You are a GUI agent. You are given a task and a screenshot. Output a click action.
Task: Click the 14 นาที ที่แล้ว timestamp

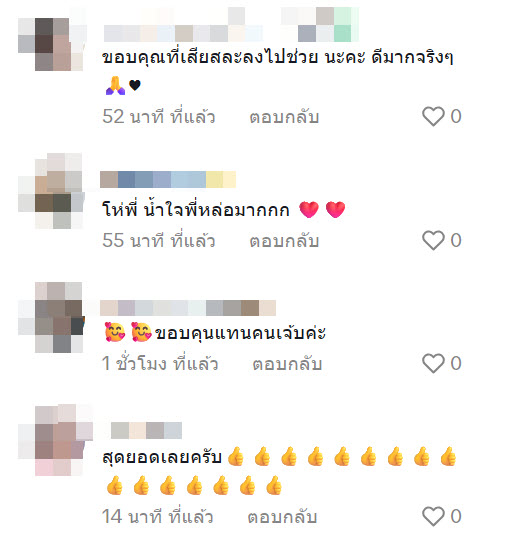(157, 517)
